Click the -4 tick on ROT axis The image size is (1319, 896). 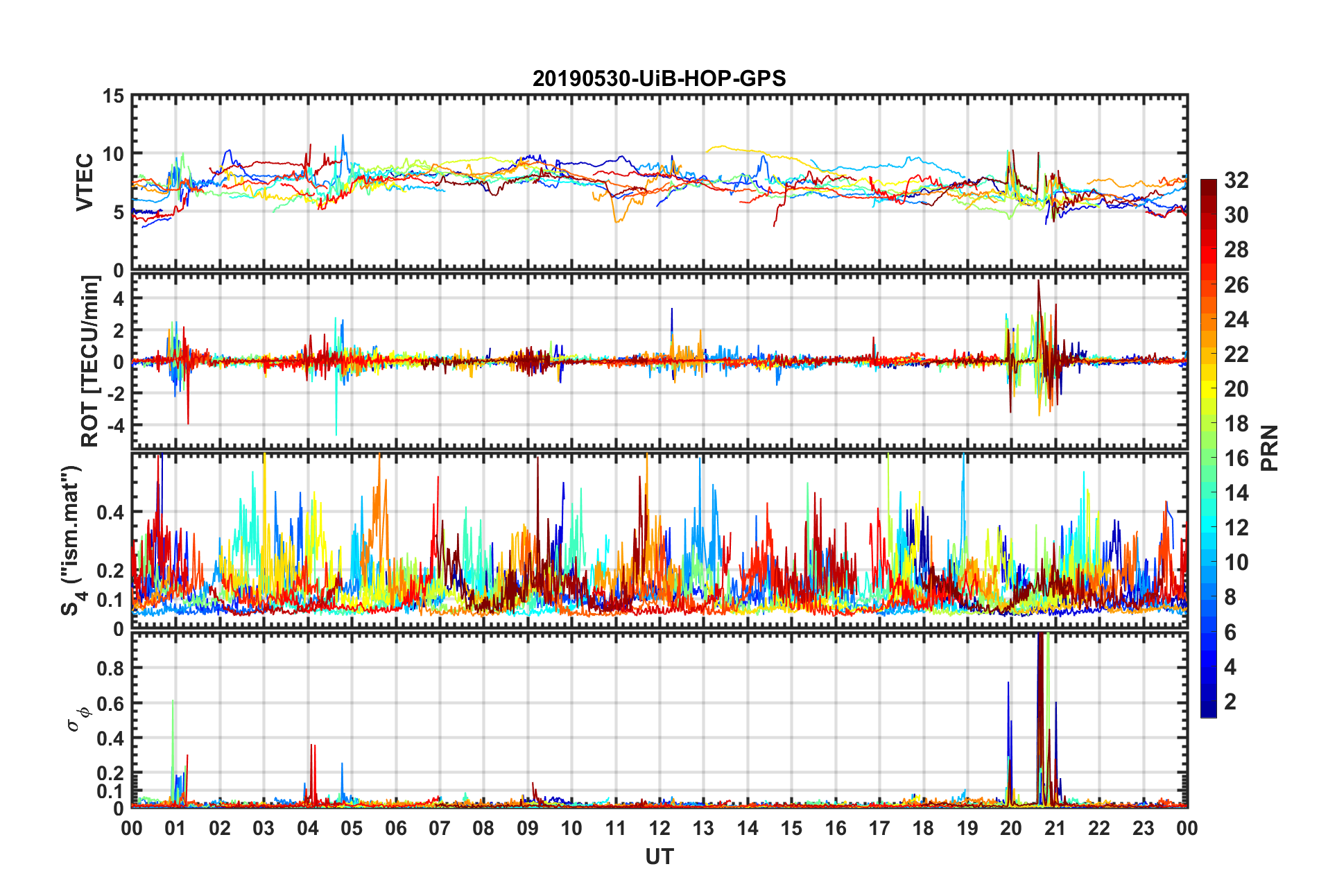[x=116, y=424]
